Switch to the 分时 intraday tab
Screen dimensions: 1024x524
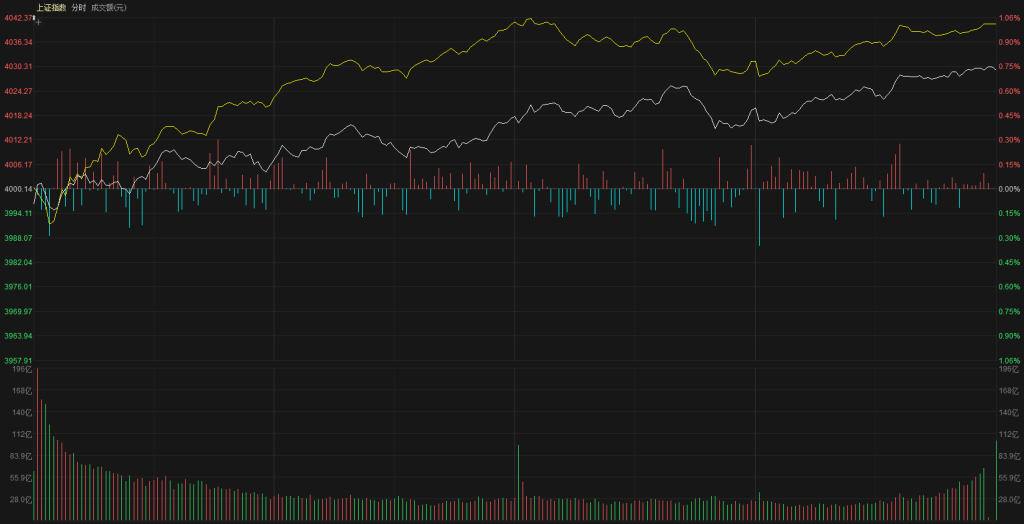[78, 7]
